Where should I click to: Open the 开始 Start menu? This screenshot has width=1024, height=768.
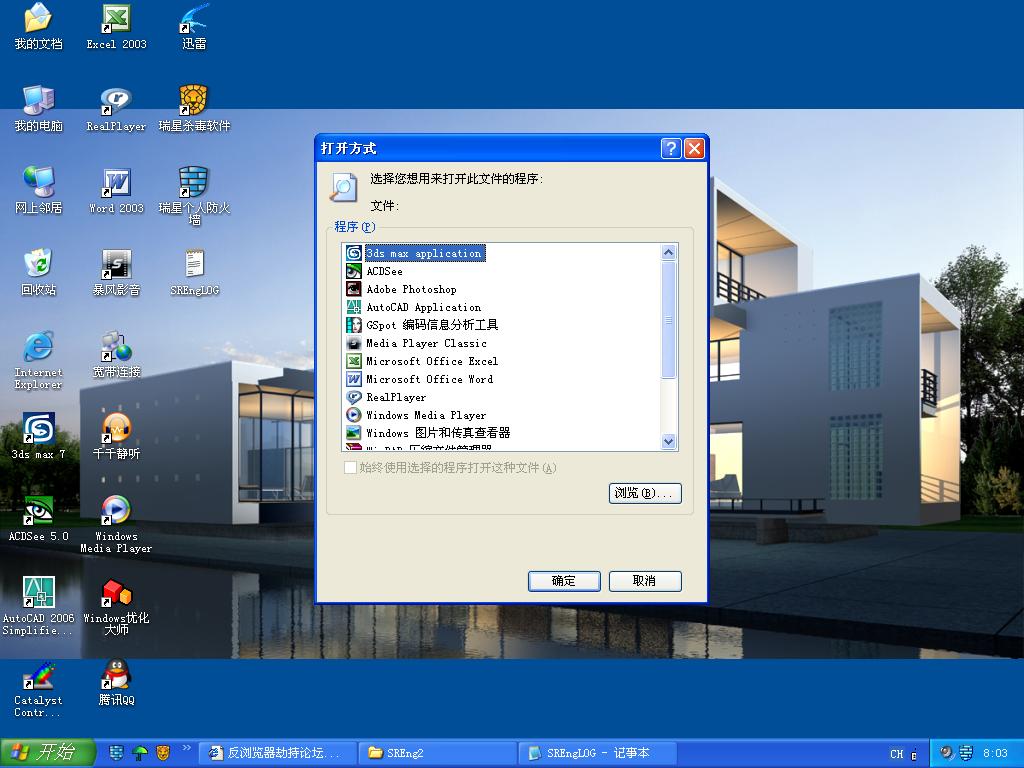pyautogui.click(x=47, y=753)
